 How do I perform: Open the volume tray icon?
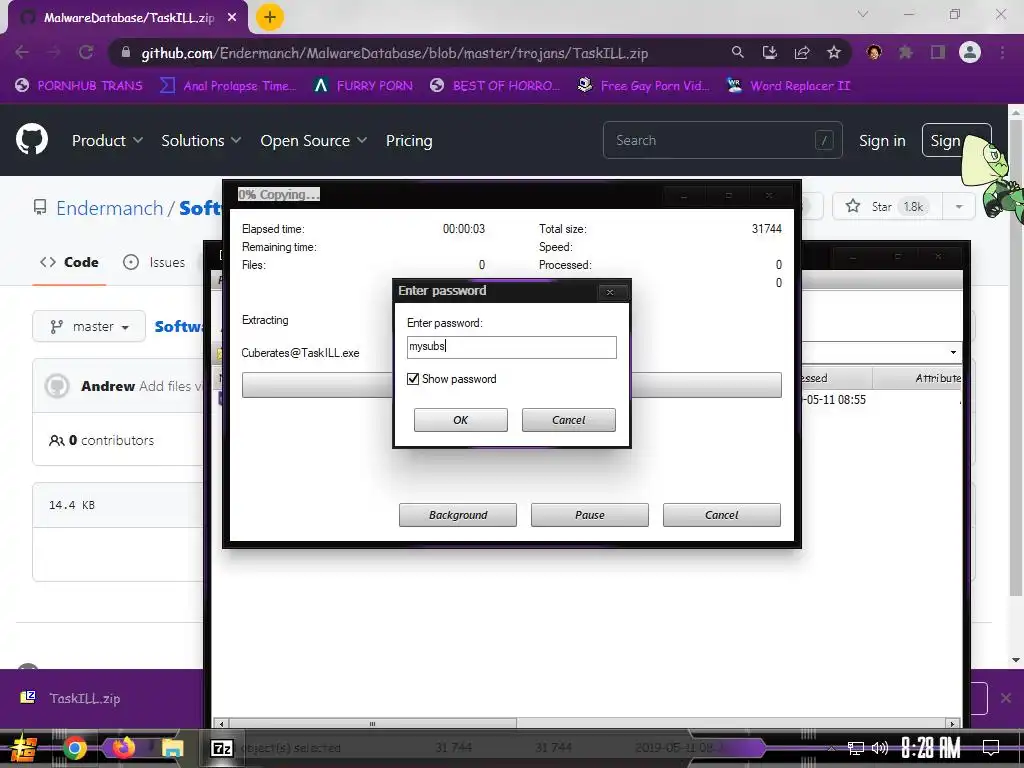pos(880,748)
